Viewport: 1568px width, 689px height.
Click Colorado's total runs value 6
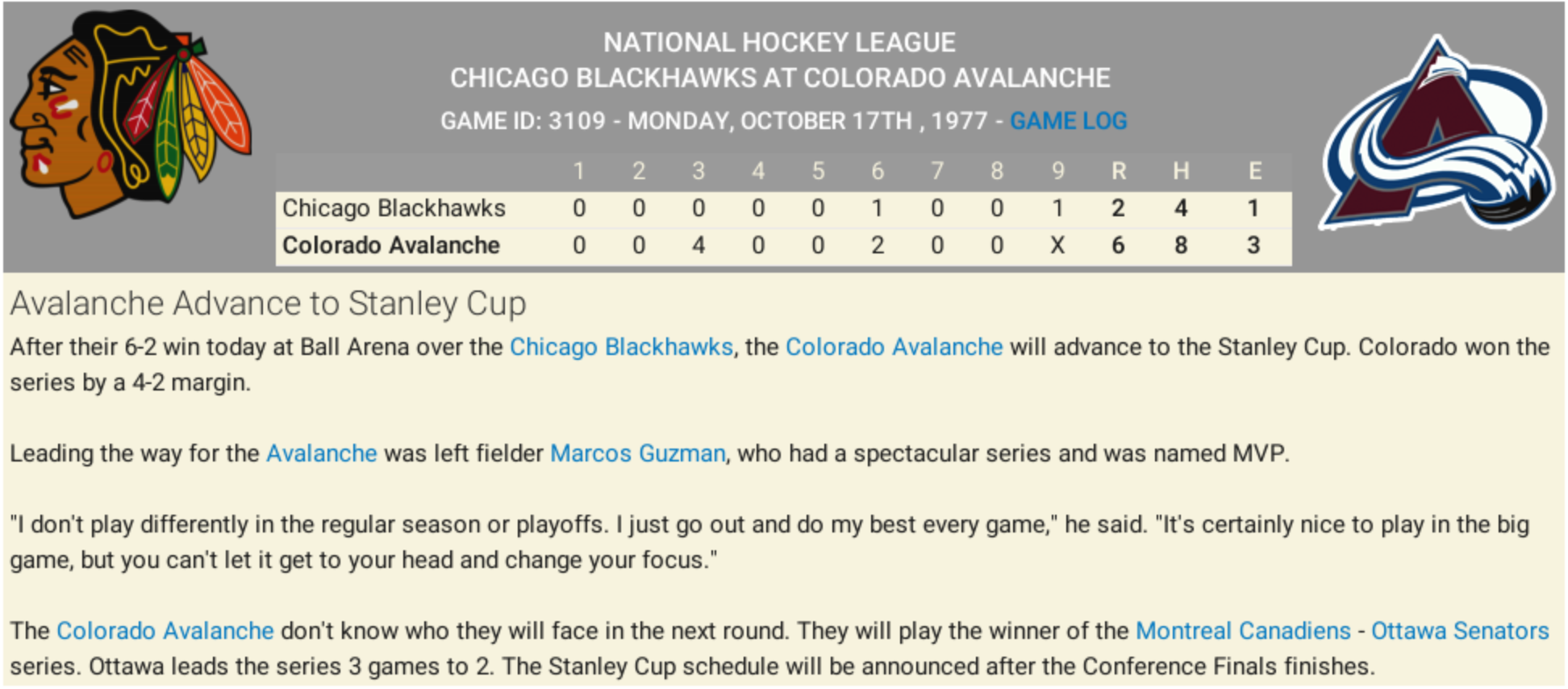point(1118,245)
